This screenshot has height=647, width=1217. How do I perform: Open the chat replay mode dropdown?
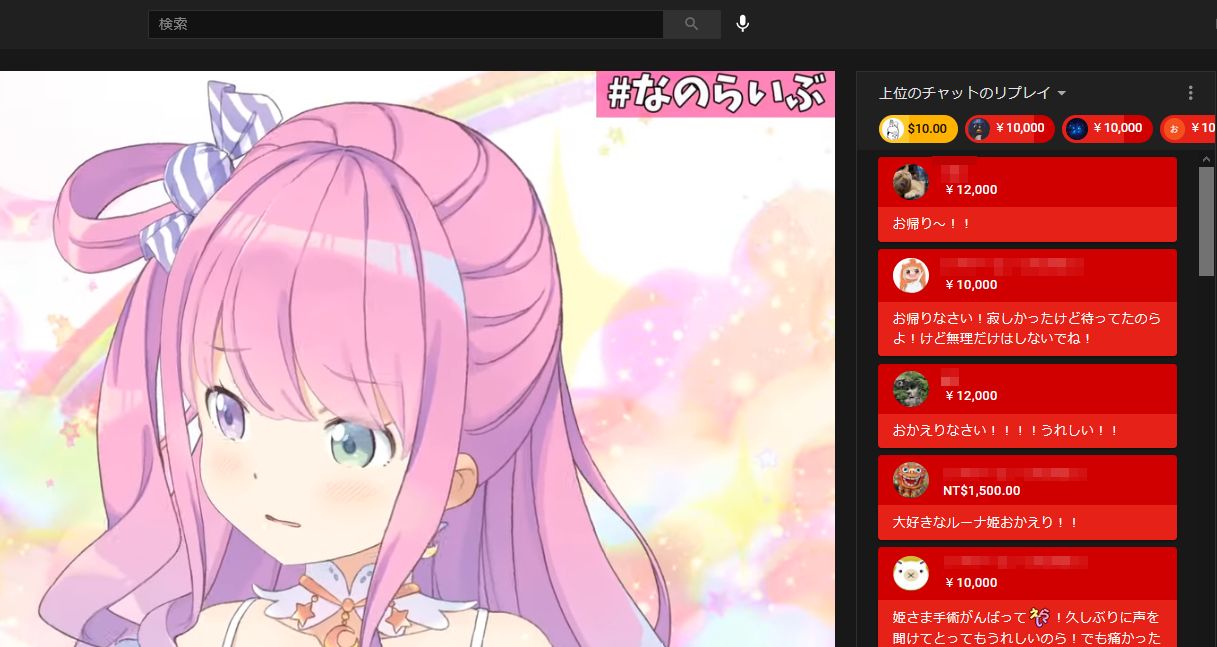click(973, 93)
